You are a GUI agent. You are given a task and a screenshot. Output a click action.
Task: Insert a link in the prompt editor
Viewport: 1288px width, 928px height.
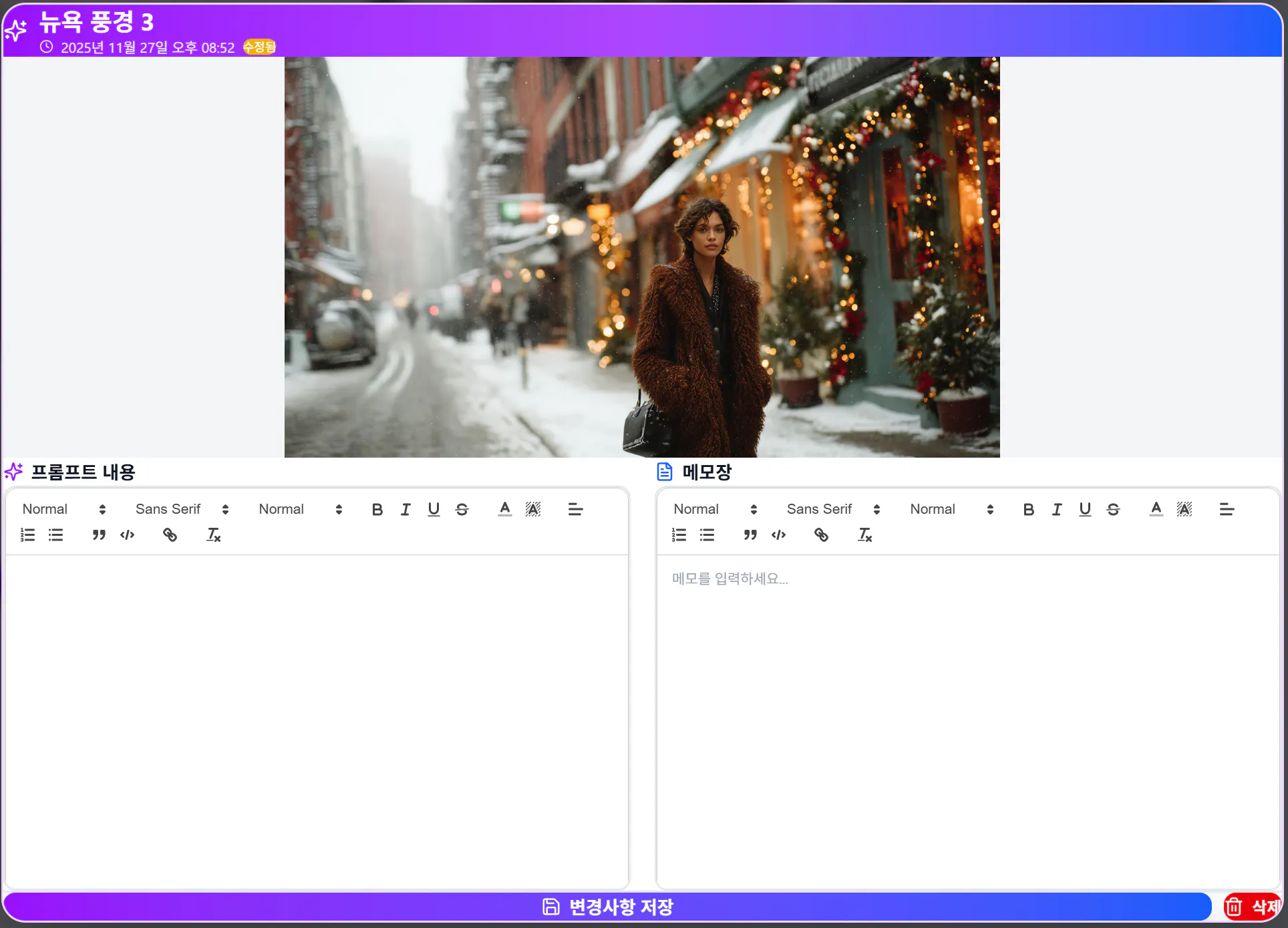[x=170, y=535]
